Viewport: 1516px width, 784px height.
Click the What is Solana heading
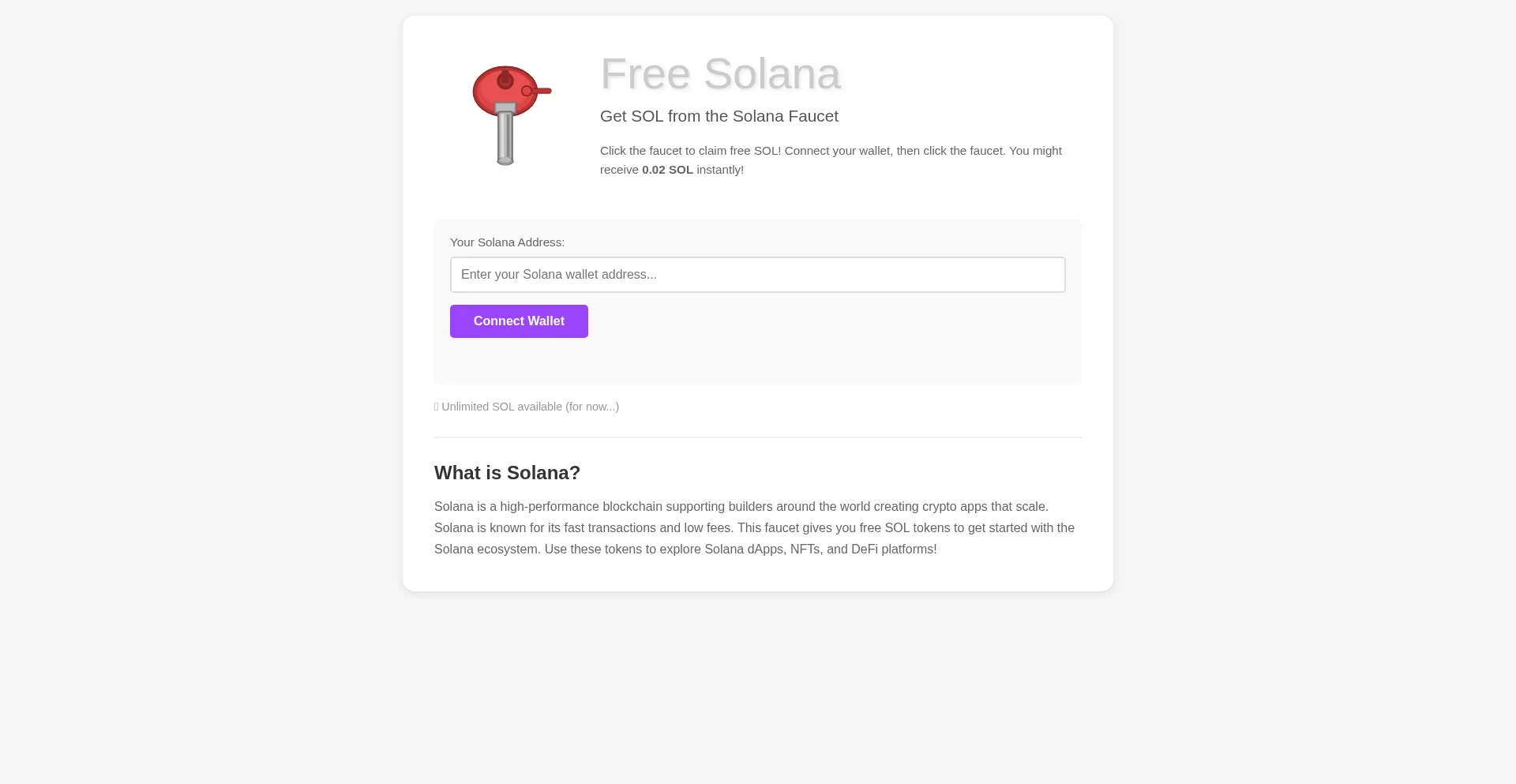[507, 472]
